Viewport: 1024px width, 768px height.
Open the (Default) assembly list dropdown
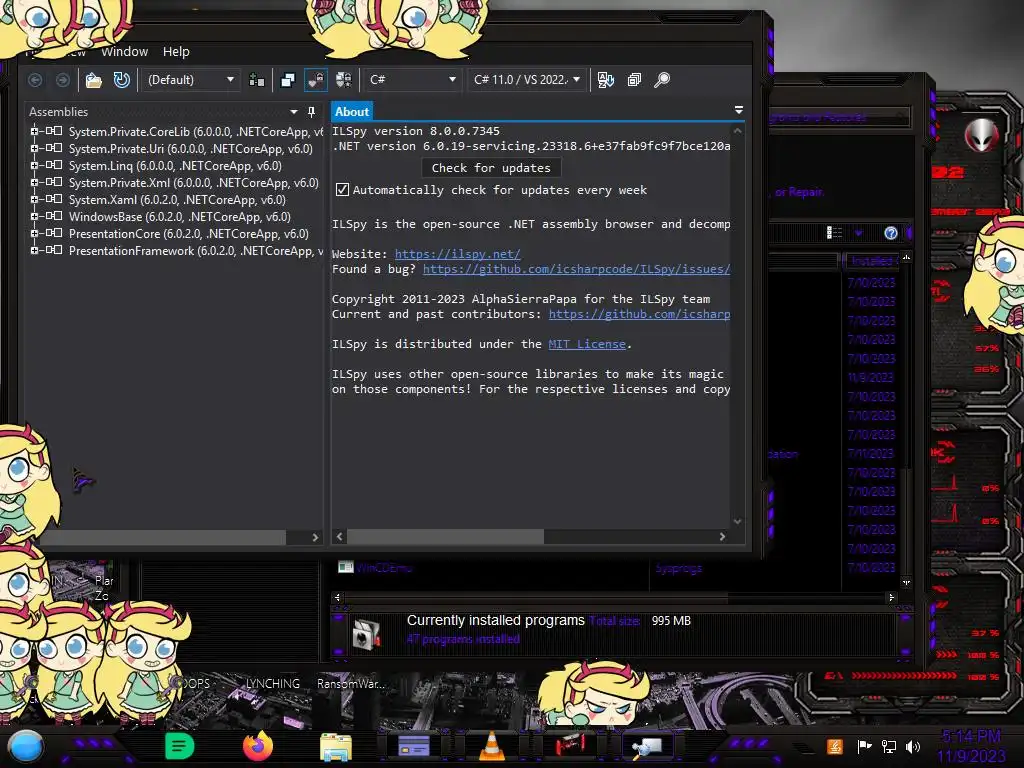pyautogui.click(x=190, y=80)
